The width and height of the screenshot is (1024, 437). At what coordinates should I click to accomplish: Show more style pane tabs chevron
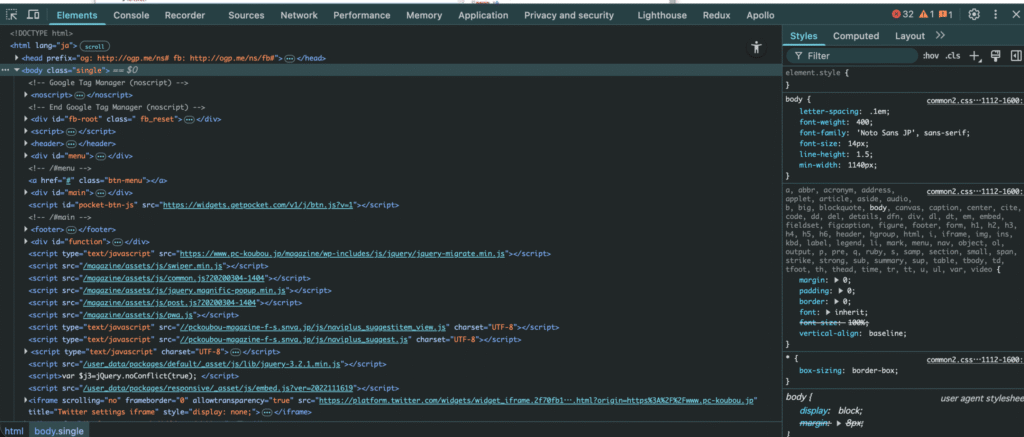(x=940, y=35)
